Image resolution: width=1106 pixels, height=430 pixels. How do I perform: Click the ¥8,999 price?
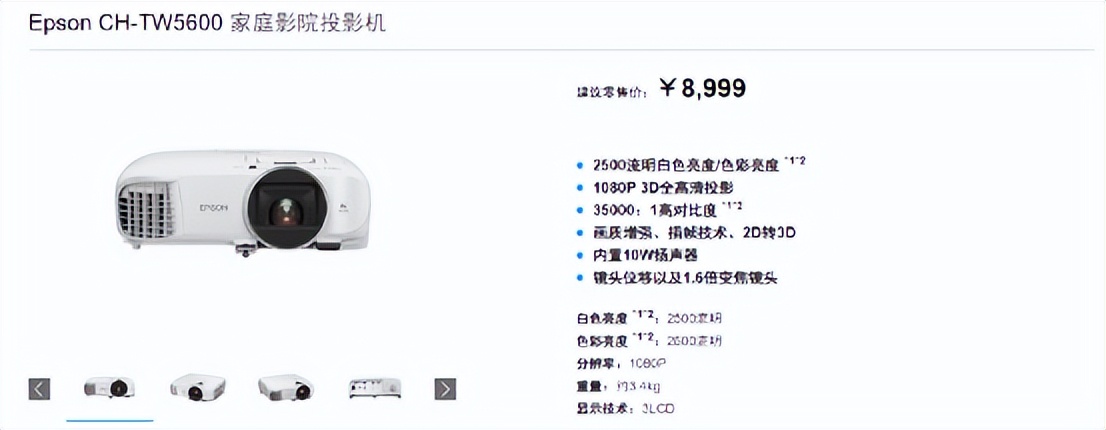(x=703, y=88)
